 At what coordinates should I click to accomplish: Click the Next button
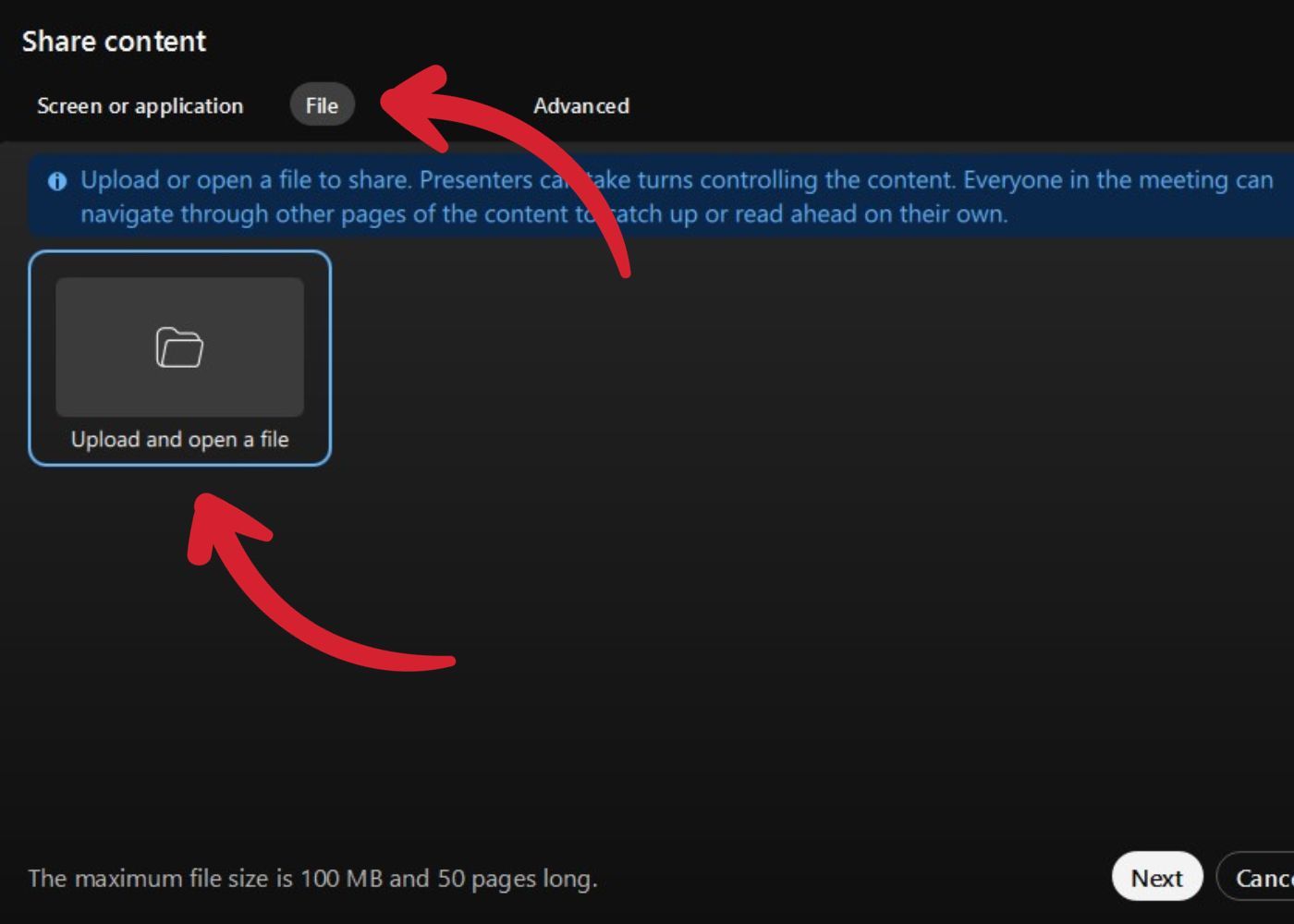(x=1156, y=877)
